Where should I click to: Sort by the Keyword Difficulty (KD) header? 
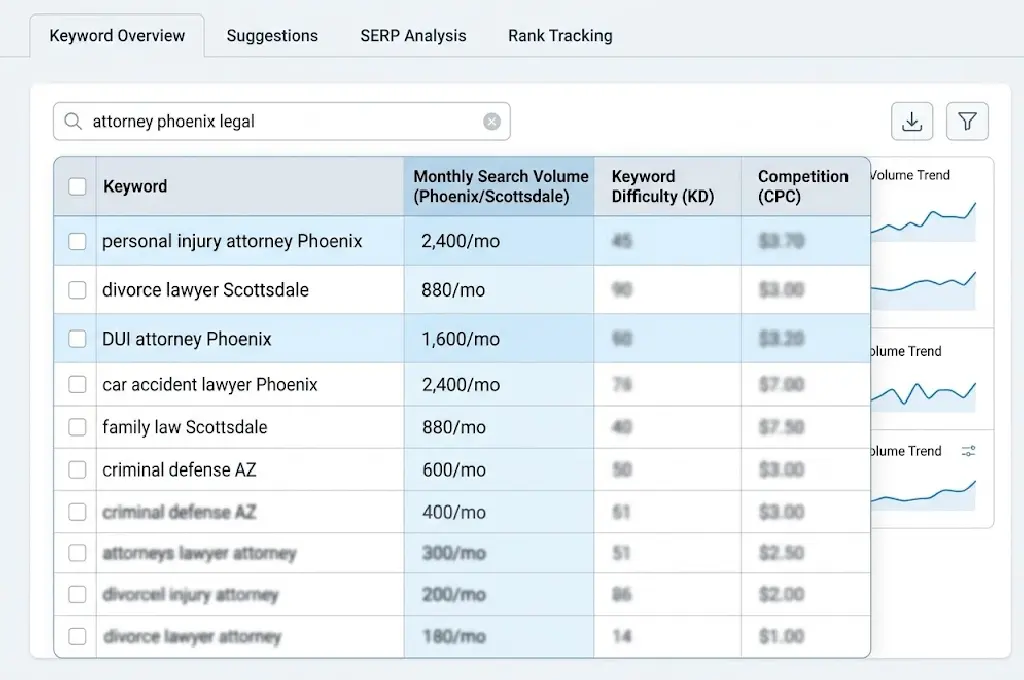coord(662,186)
